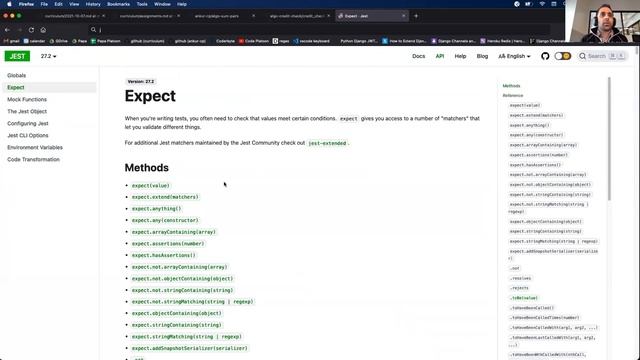
Task: Click the table of contents scrollbar
Action: click(609, 139)
